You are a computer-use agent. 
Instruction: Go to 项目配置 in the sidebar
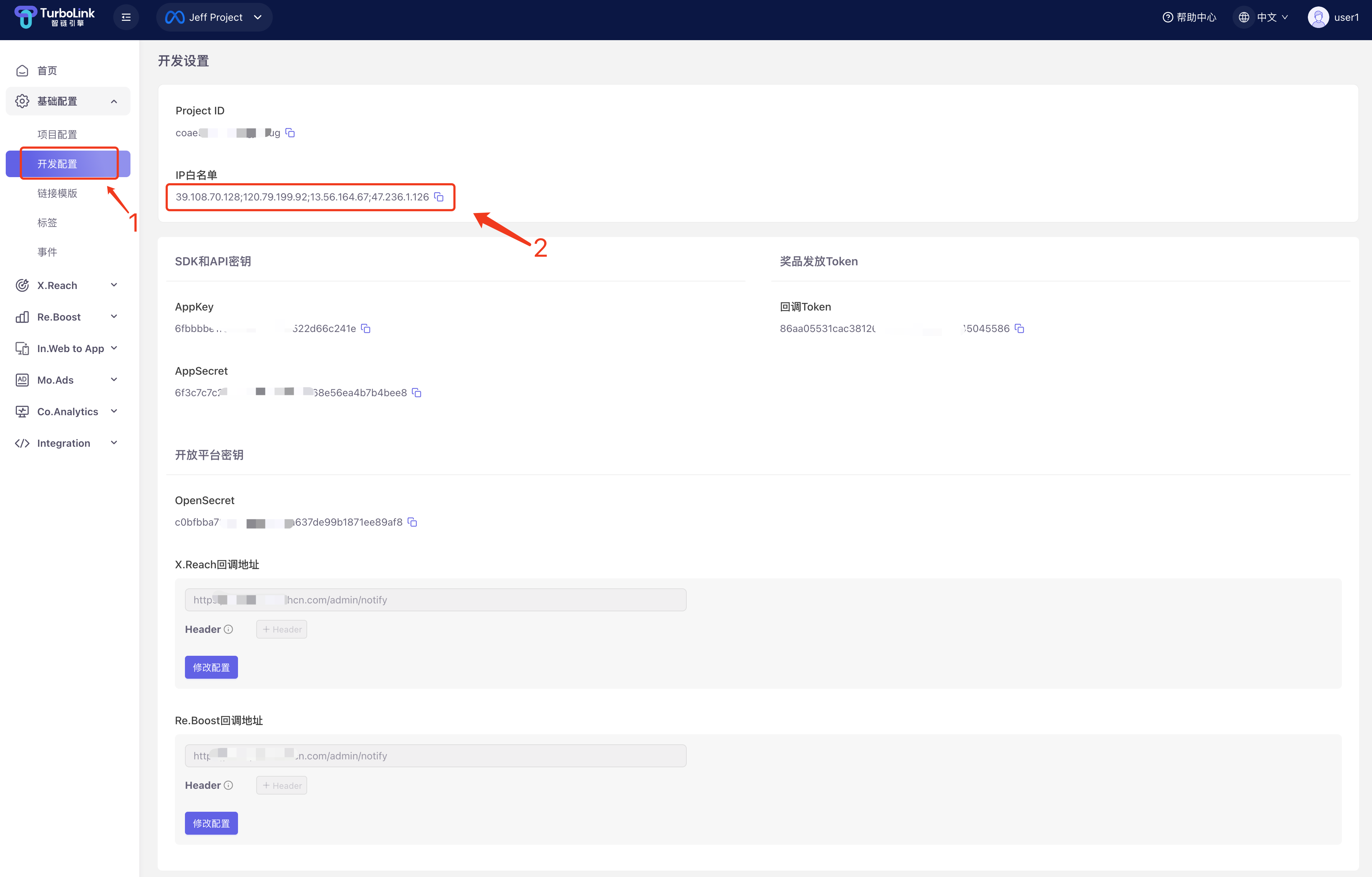[57, 134]
